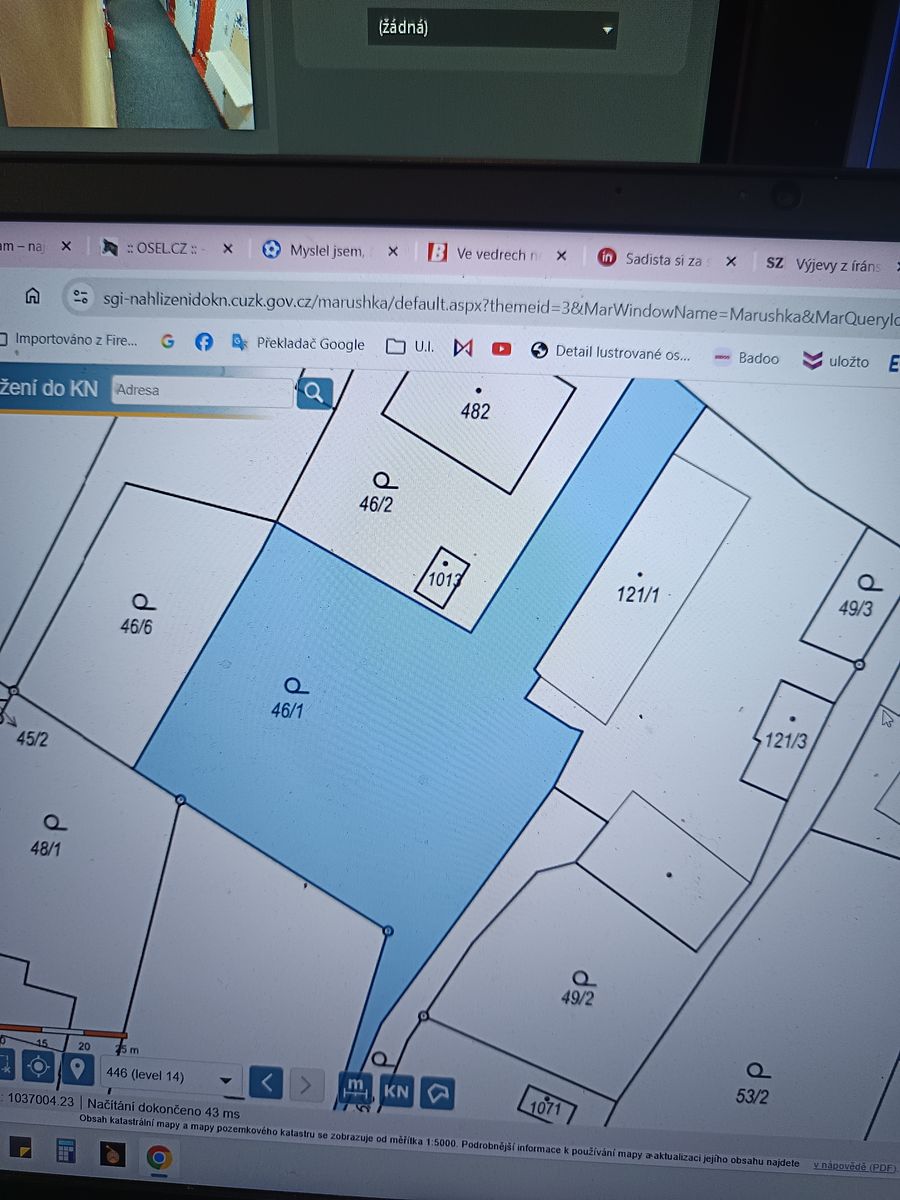Open the Calculator taskbar icon
Screen dimensions: 900x1200
[66, 1151]
